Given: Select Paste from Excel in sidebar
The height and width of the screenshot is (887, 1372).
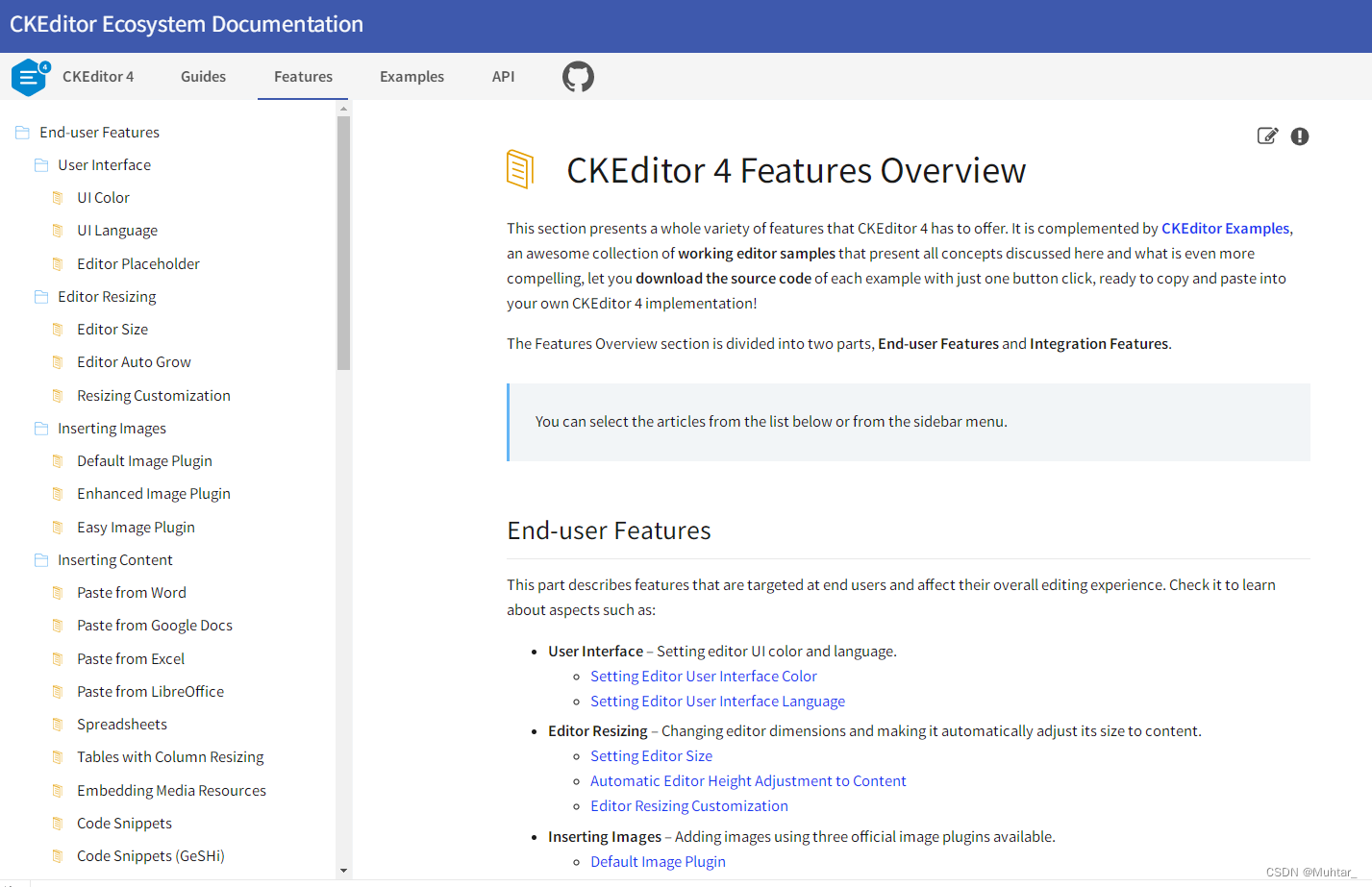Looking at the screenshot, I should click(x=131, y=659).
